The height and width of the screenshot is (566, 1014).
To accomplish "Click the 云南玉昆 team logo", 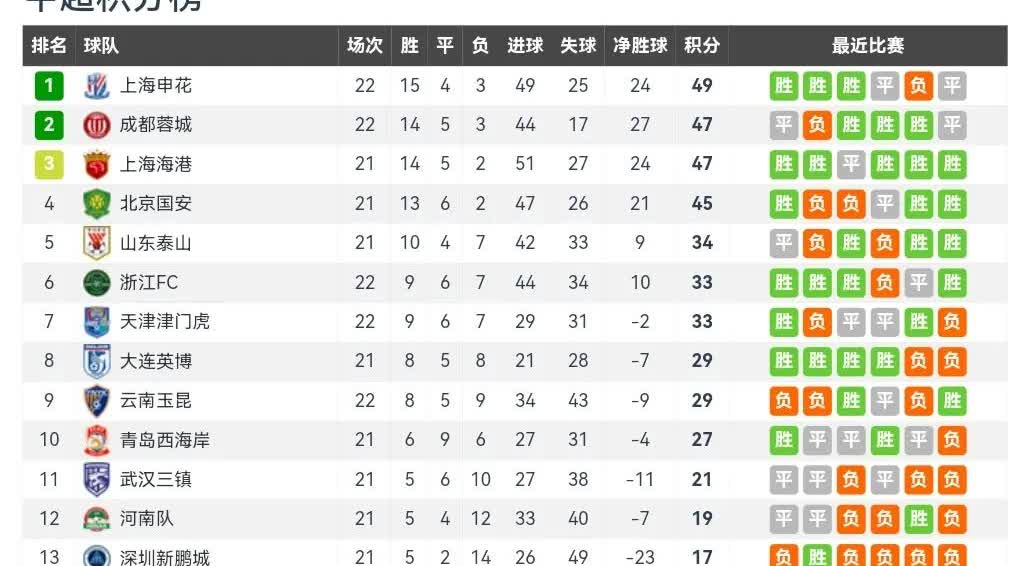I will click(96, 401).
